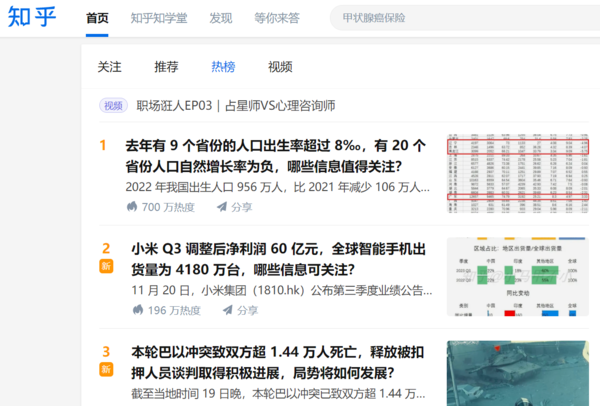Focus the 甲状腺癌保险 search field
Viewport: 600px width, 406px height.
pos(465,18)
